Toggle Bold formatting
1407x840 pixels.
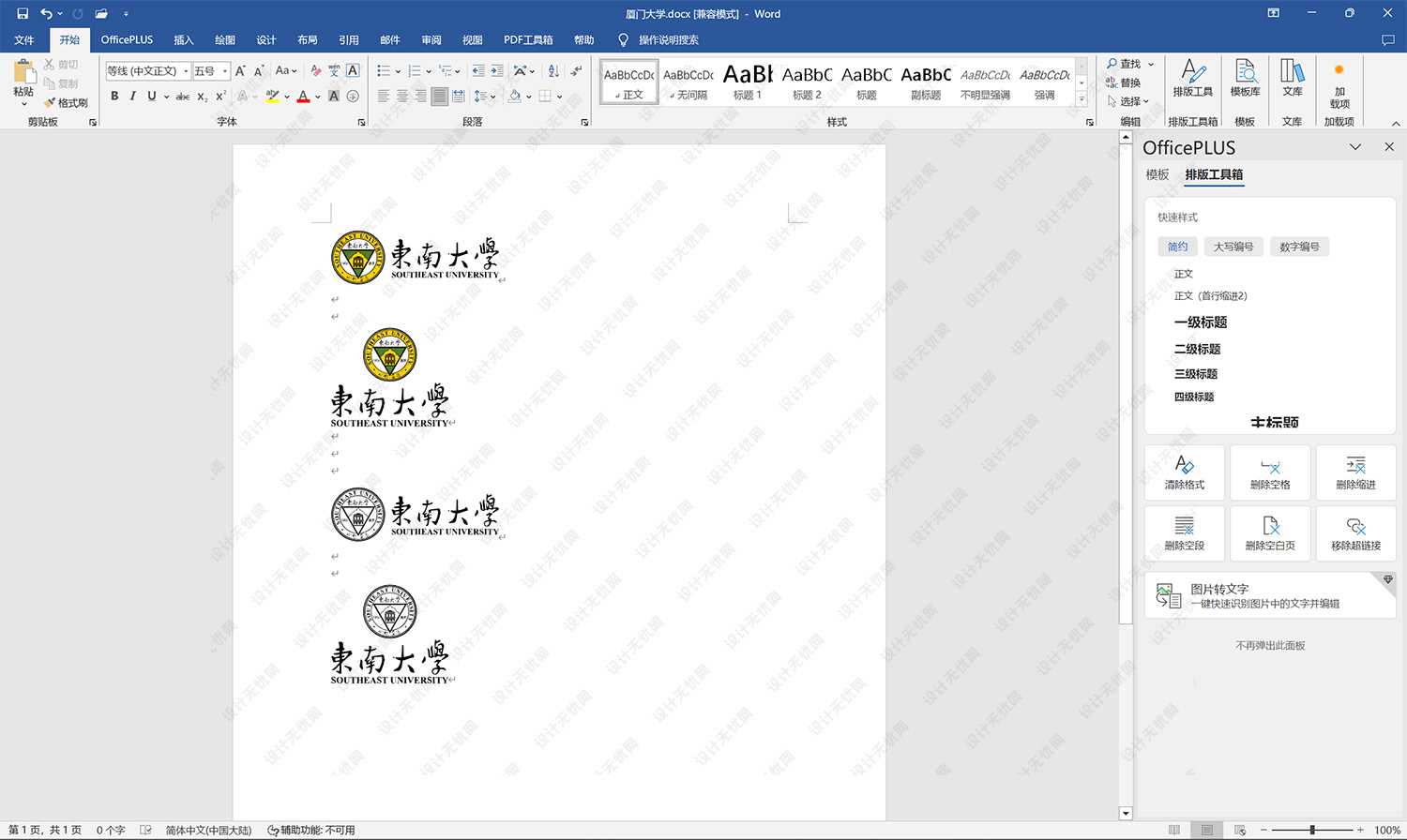(x=114, y=96)
